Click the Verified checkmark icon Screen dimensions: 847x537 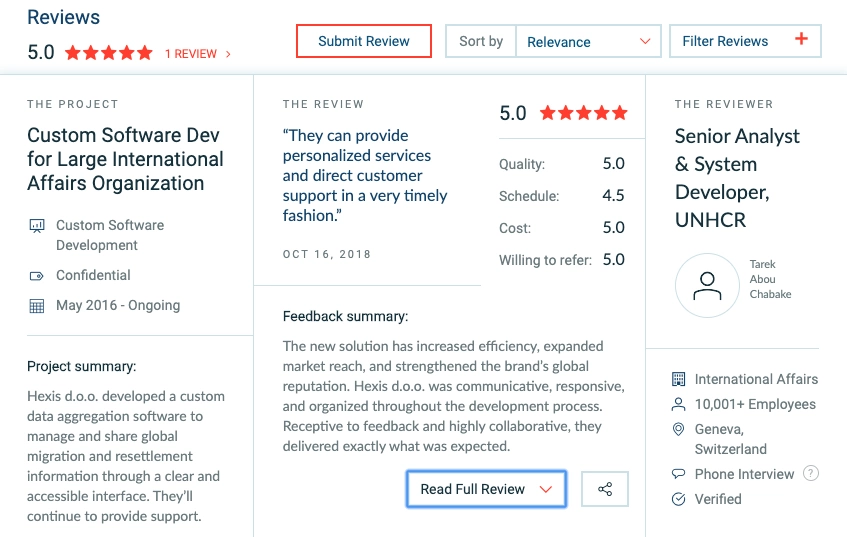(679, 499)
